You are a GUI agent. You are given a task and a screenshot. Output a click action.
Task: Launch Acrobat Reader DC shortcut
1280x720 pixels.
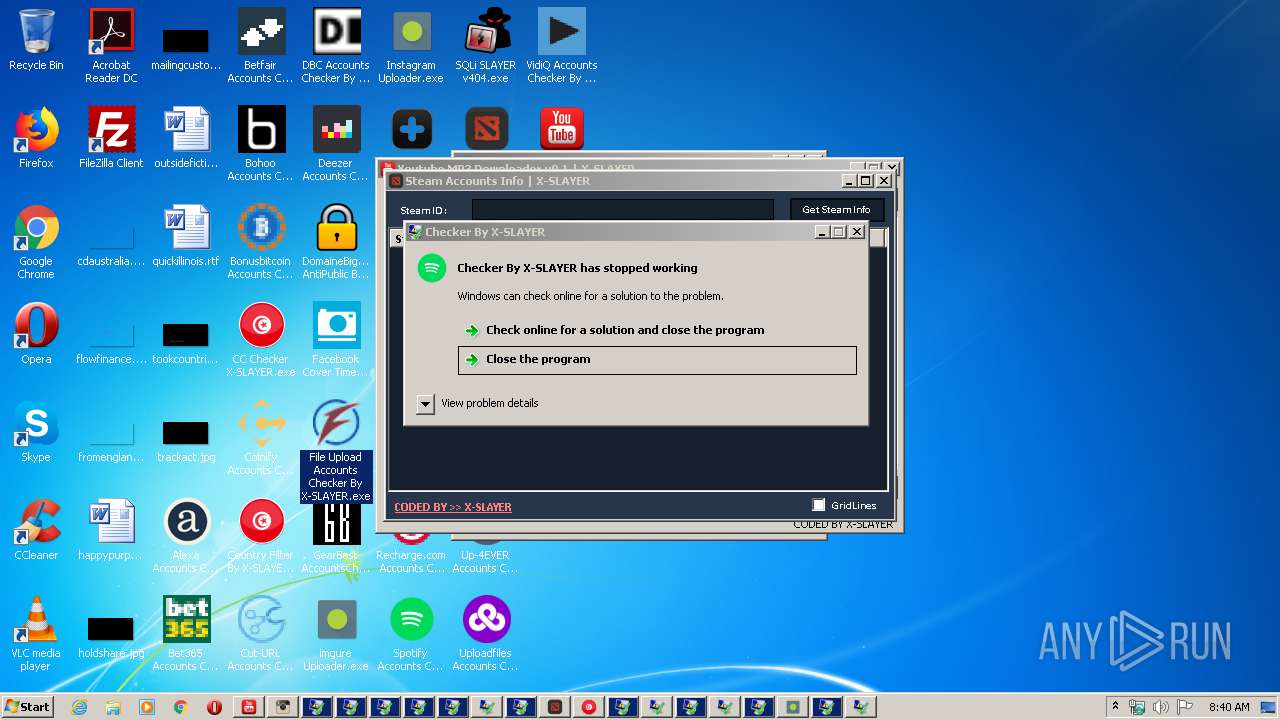click(x=111, y=45)
